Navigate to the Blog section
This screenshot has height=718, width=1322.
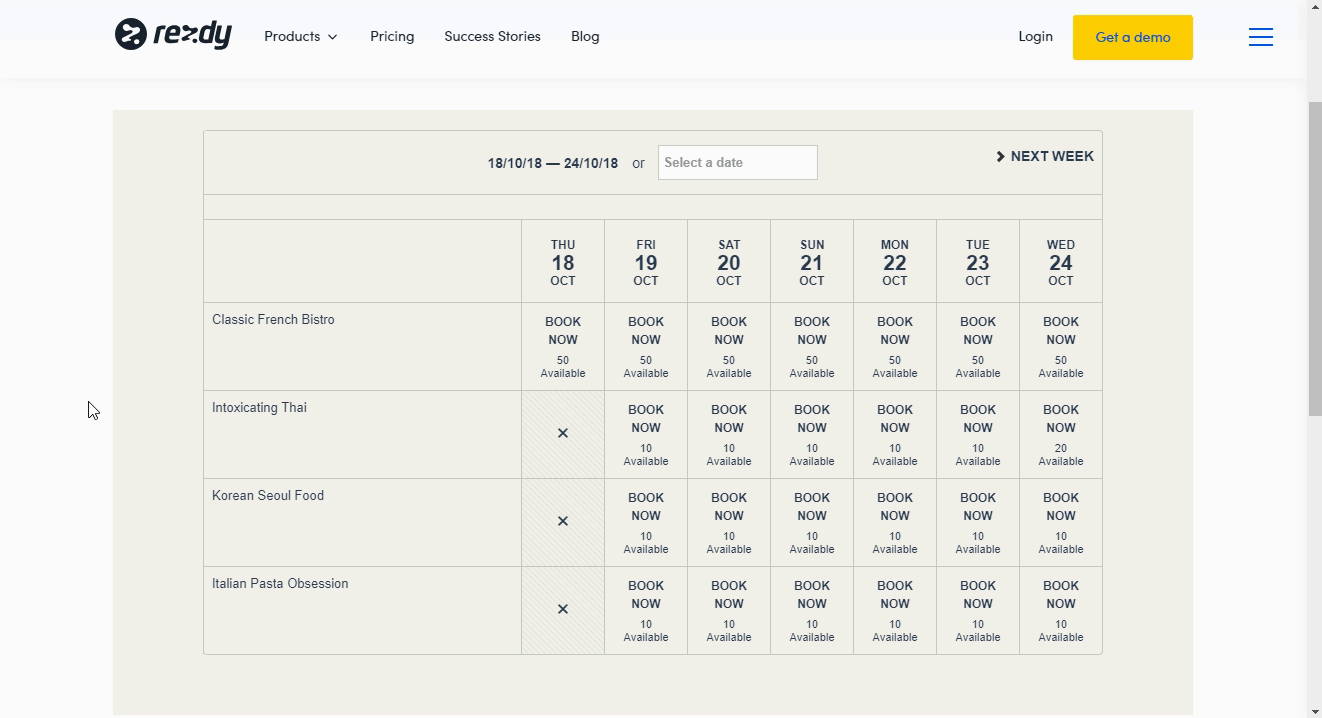pyautogui.click(x=585, y=36)
